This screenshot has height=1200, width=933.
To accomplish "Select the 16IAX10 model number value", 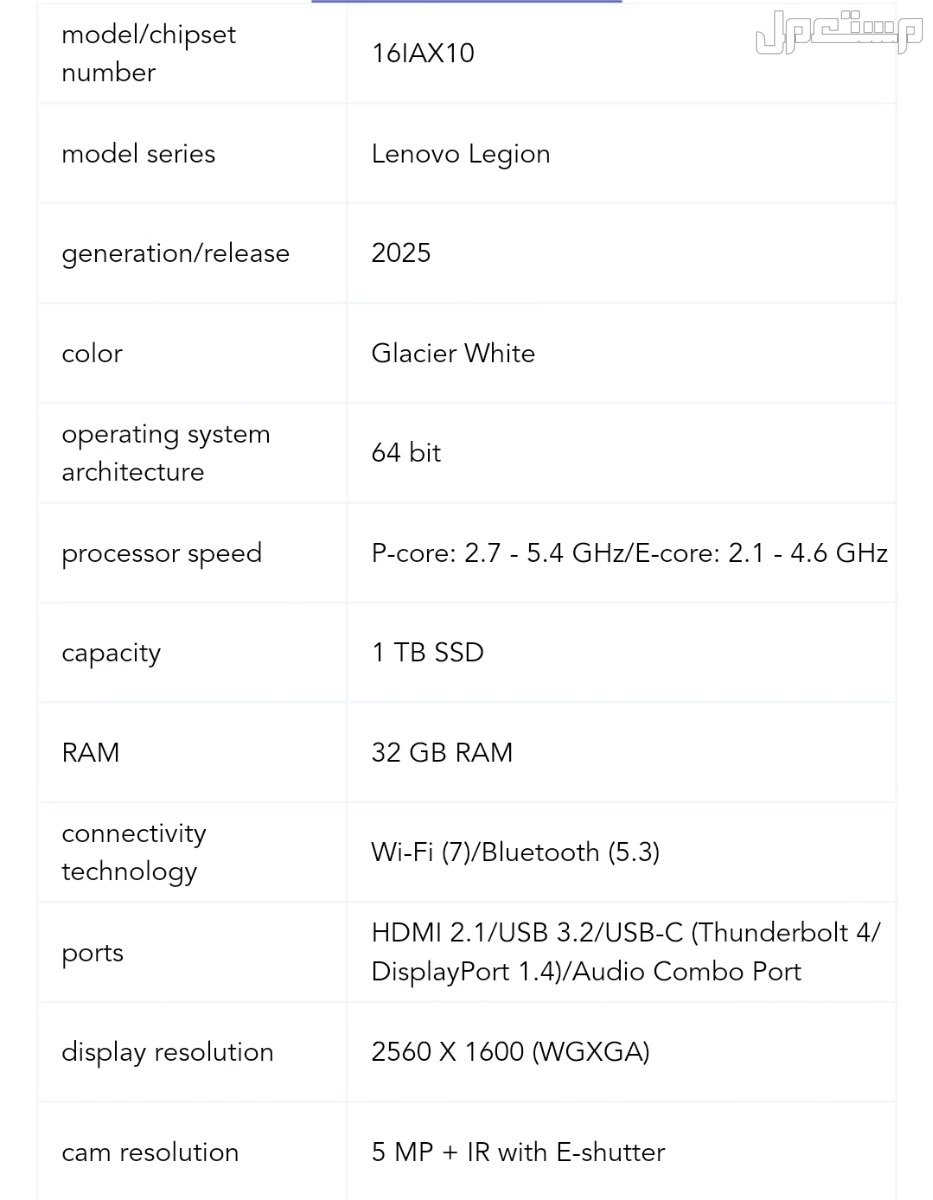I will click(423, 53).
